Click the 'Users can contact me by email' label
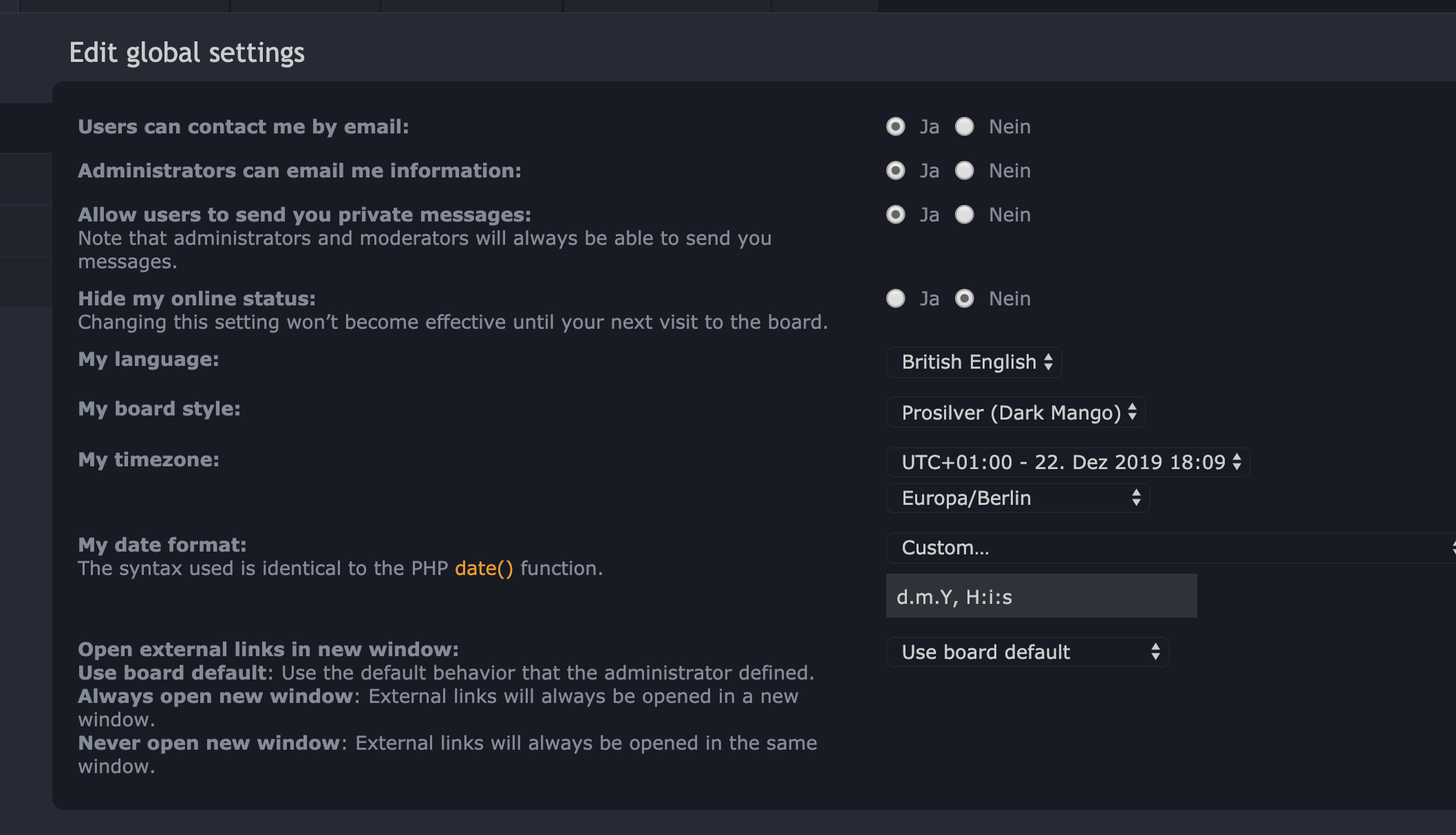Screen dimensions: 1456x835 [243, 127]
